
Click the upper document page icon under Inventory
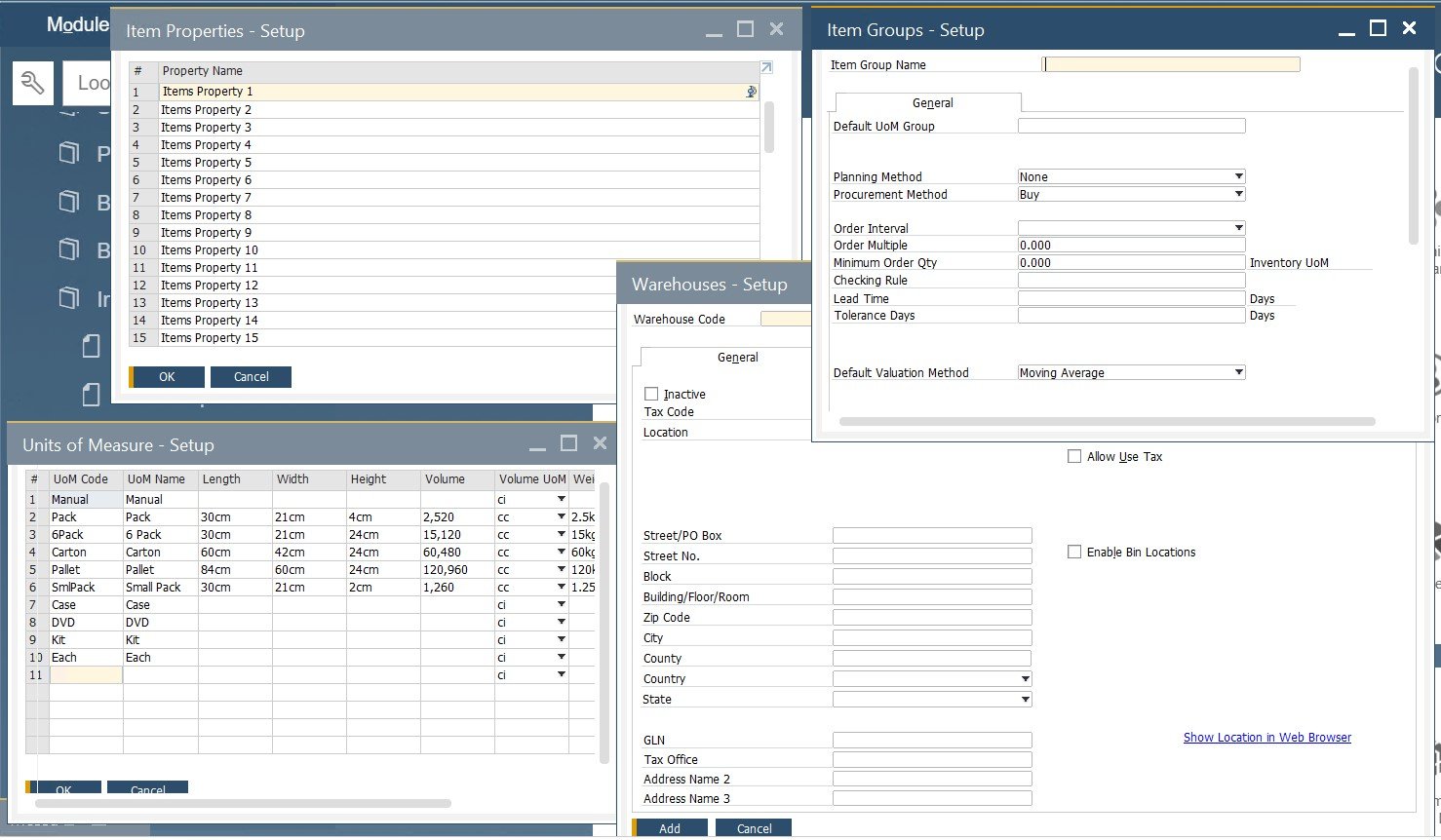[90, 346]
